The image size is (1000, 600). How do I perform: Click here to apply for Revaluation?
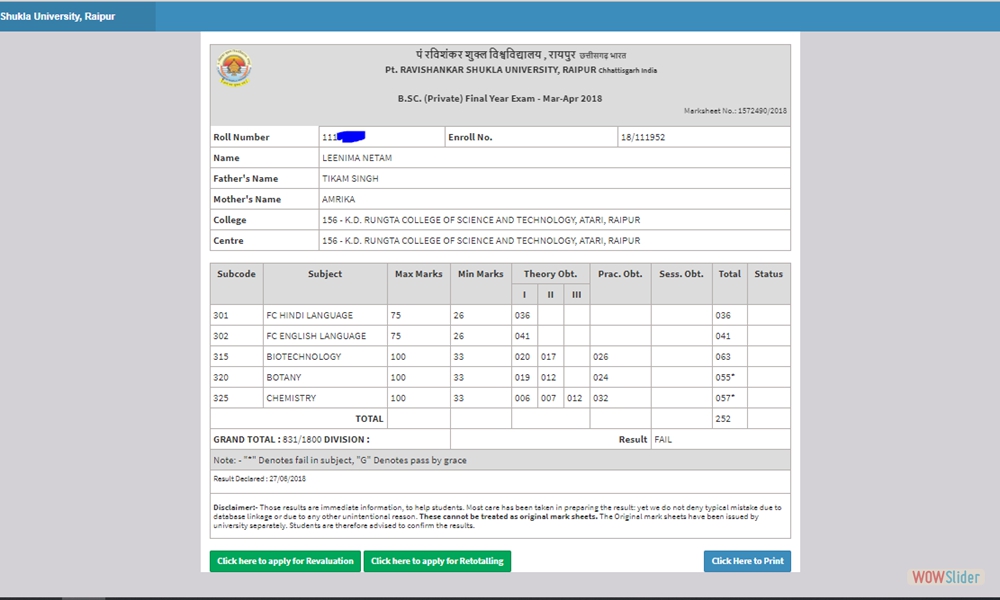[x=285, y=561]
